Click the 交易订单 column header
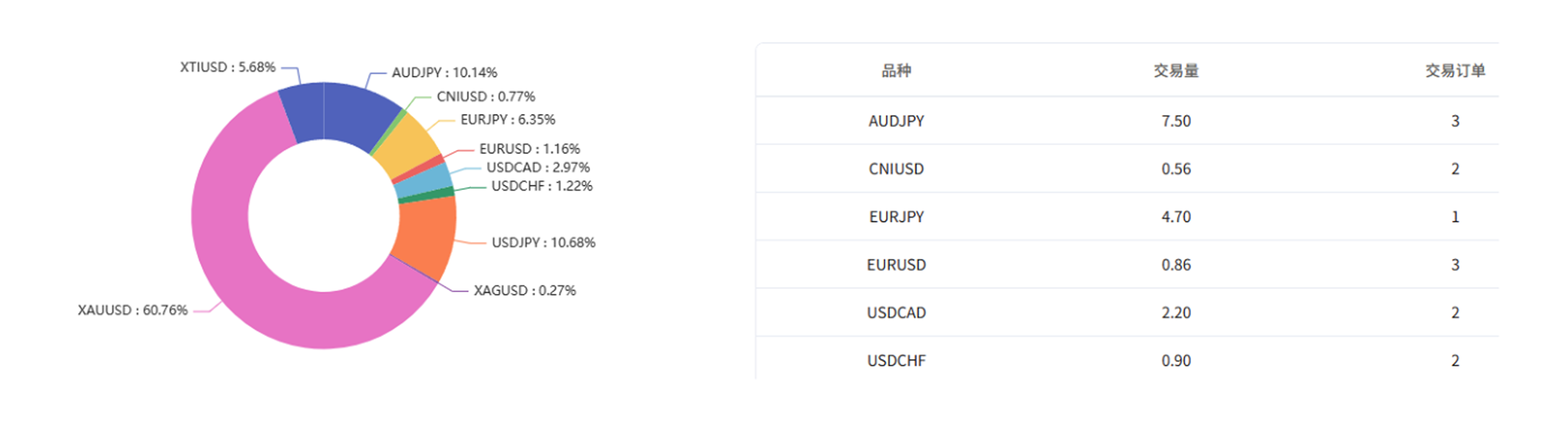This screenshot has width=1568, height=423. 1455,71
